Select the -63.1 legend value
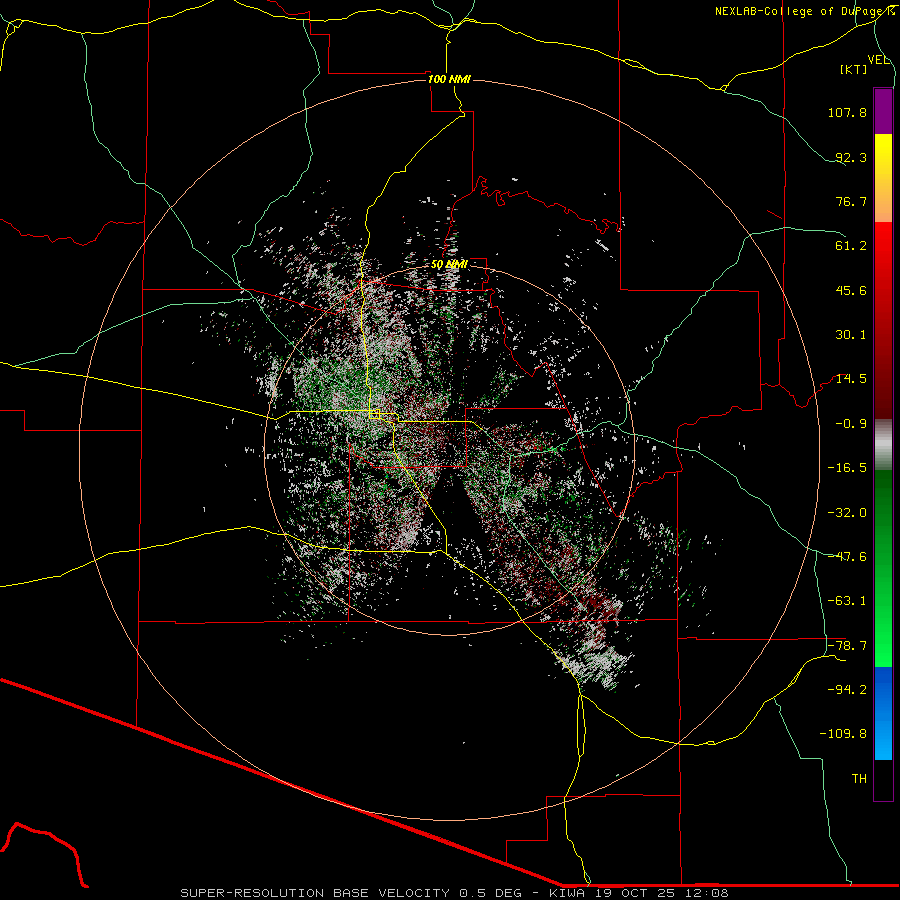Image resolution: width=900 pixels, height=900 pixels. (x=847, y=601)
